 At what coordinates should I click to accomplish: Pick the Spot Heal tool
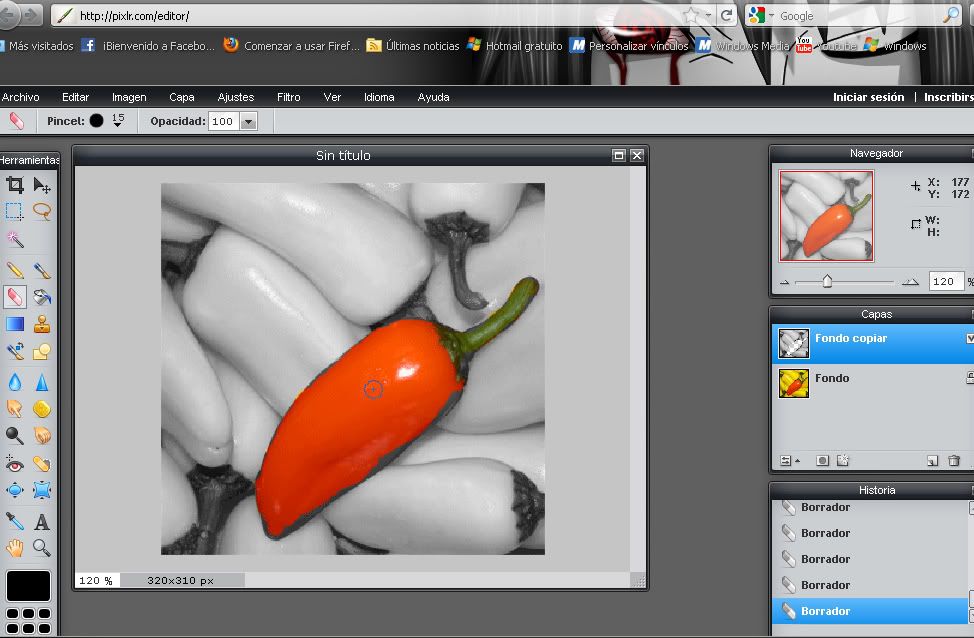point(42,463)
